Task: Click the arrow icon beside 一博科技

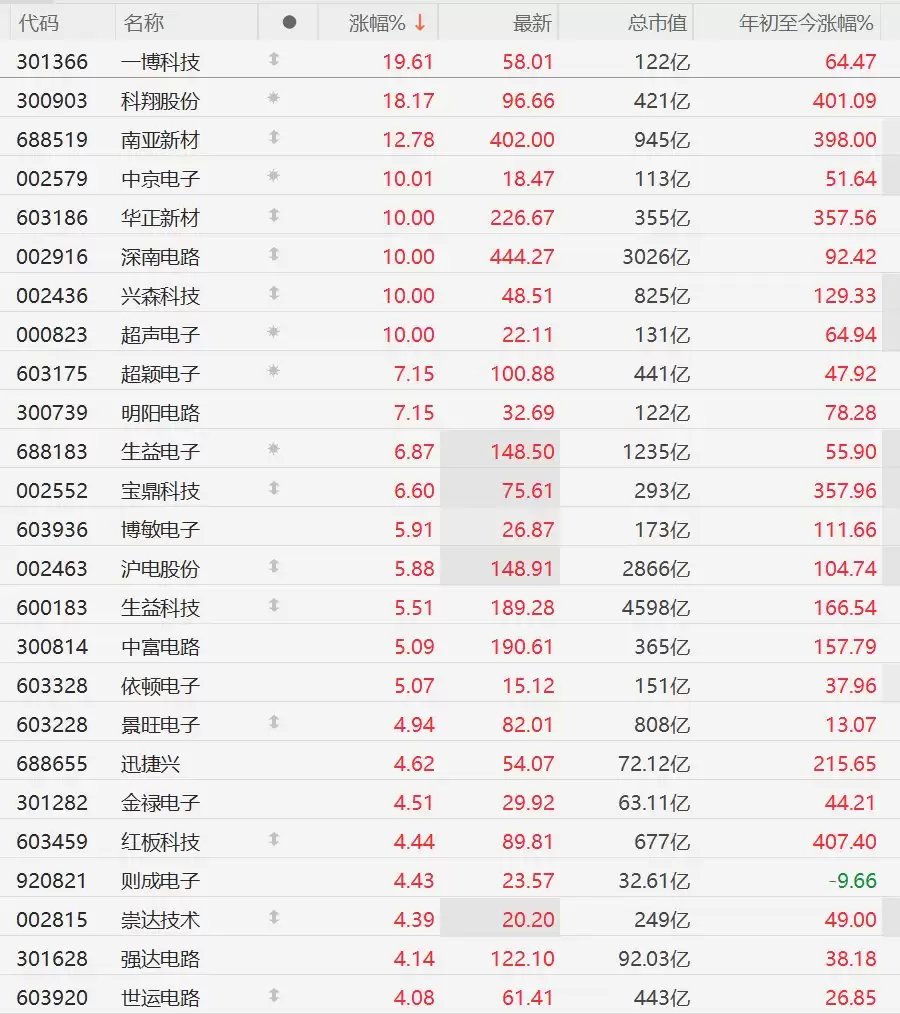Action: tap(274, 59)
